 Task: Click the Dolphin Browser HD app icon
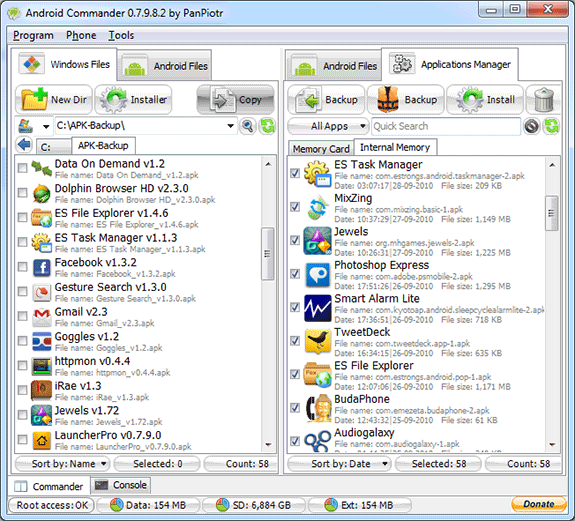[41, 193]
